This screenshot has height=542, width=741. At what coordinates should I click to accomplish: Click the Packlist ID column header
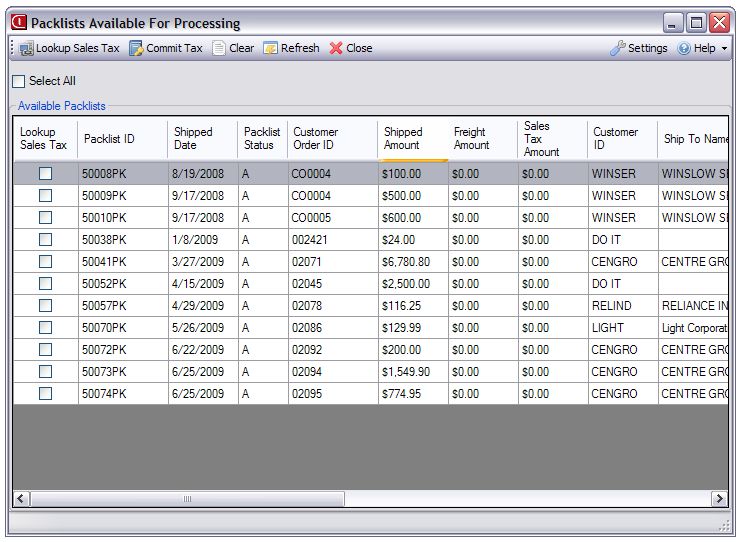point(109,139)
